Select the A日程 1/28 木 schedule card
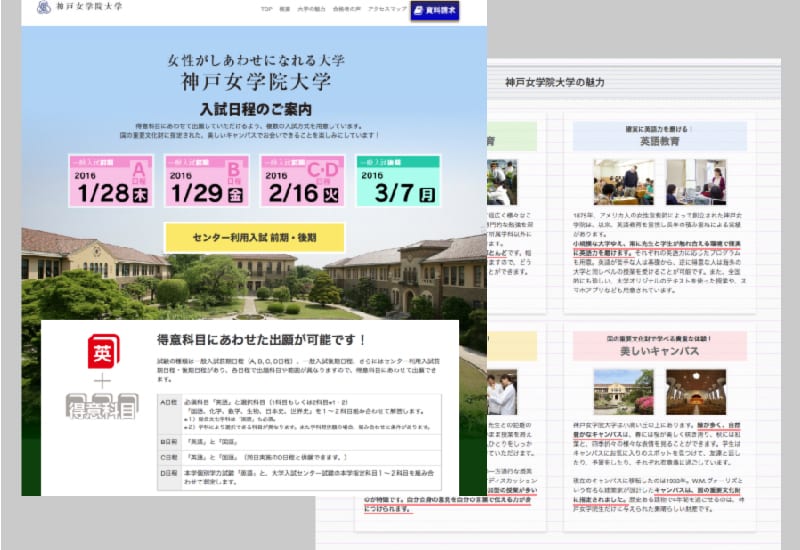Screen dimensions: 800x550 111,181
